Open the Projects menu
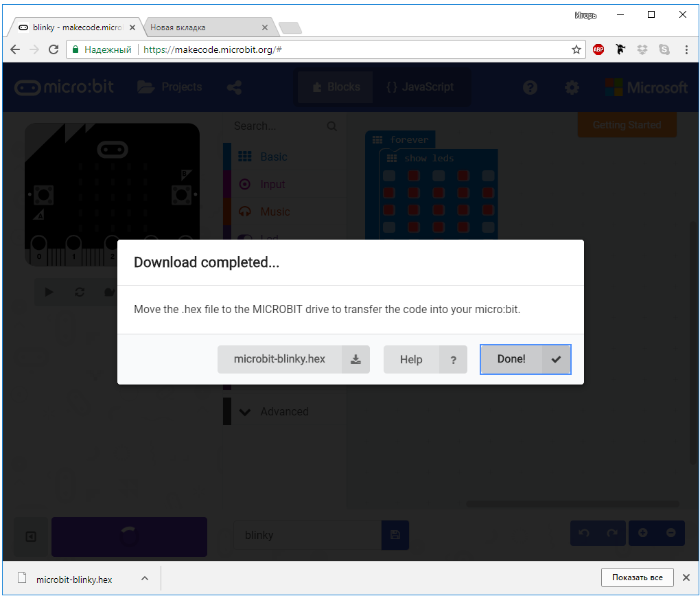This screenshot has height=596, width=700. pyautogui.click(x=169, y=87)
